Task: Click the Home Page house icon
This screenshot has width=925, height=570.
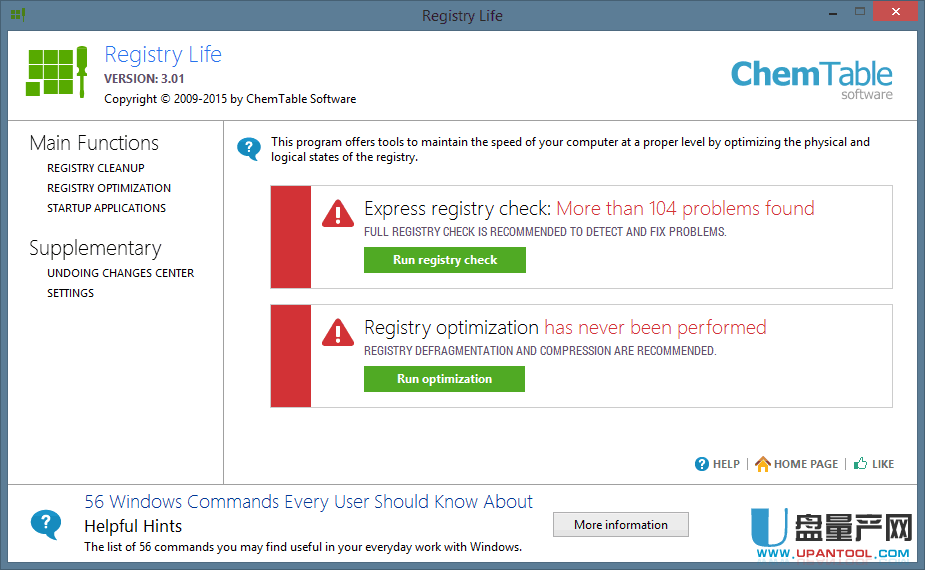Action: [x=763, y=464]
